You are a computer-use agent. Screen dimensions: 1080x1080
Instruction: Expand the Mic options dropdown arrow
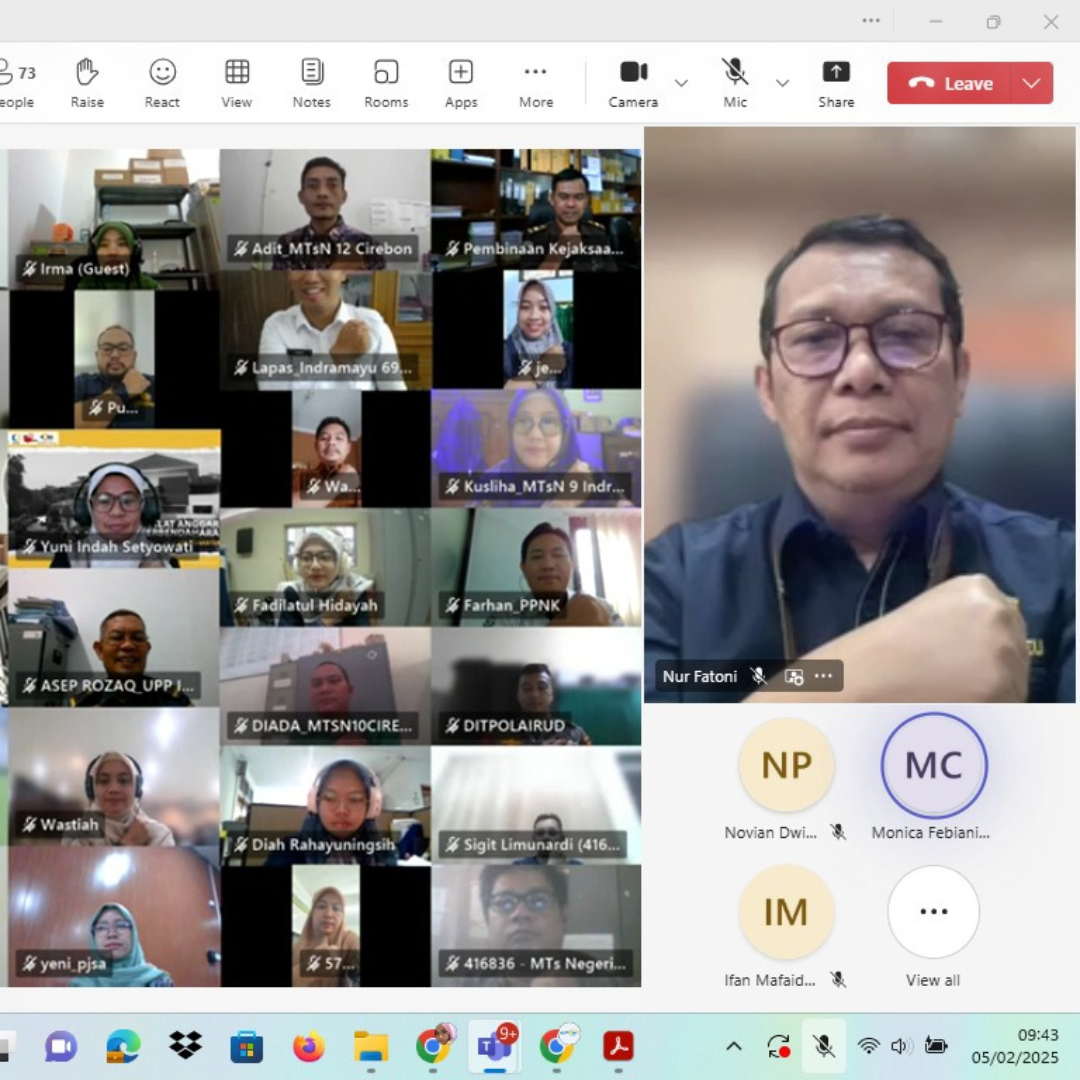(783, 83)
